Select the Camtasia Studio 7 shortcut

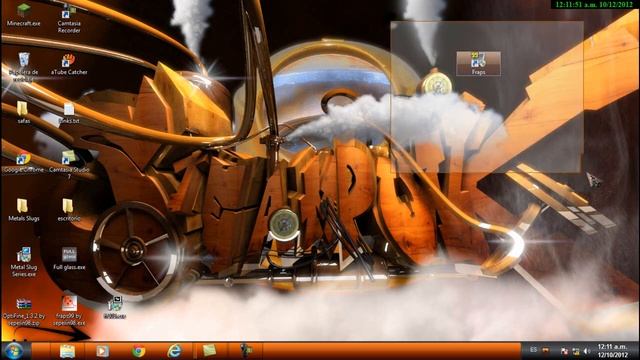(69, 165)
